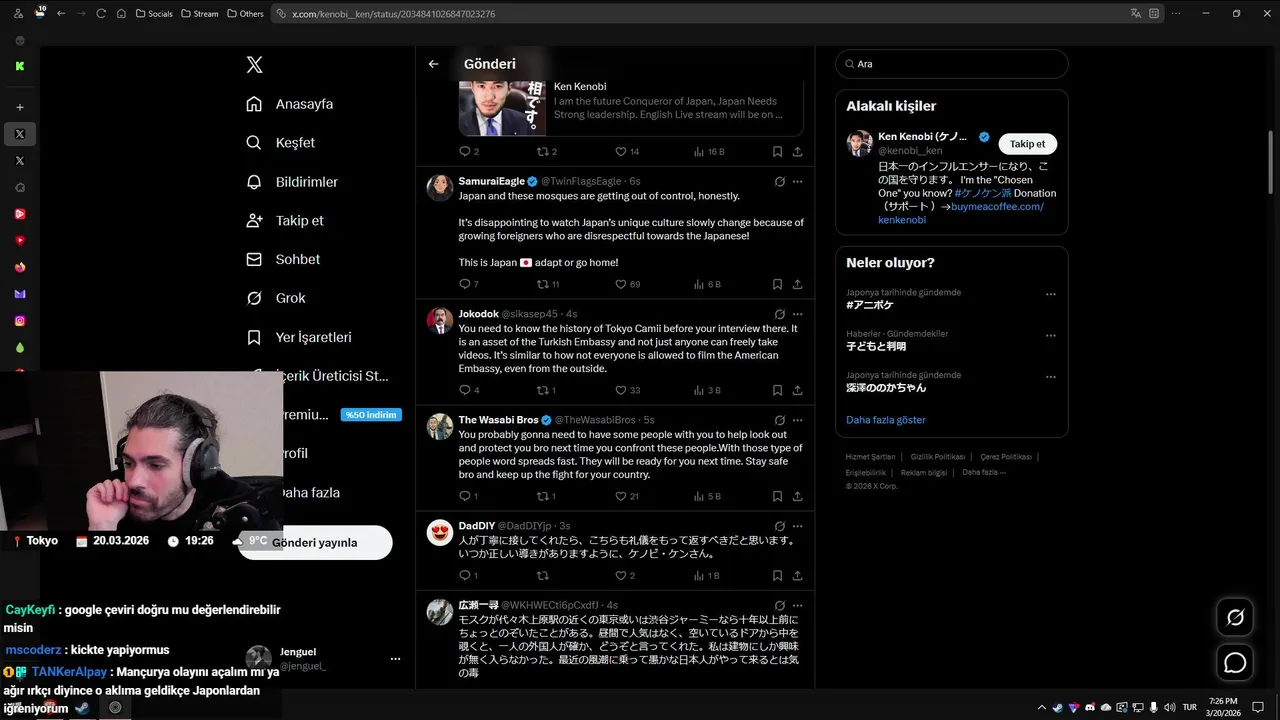Click floating Grok button

coord(1235,617)
